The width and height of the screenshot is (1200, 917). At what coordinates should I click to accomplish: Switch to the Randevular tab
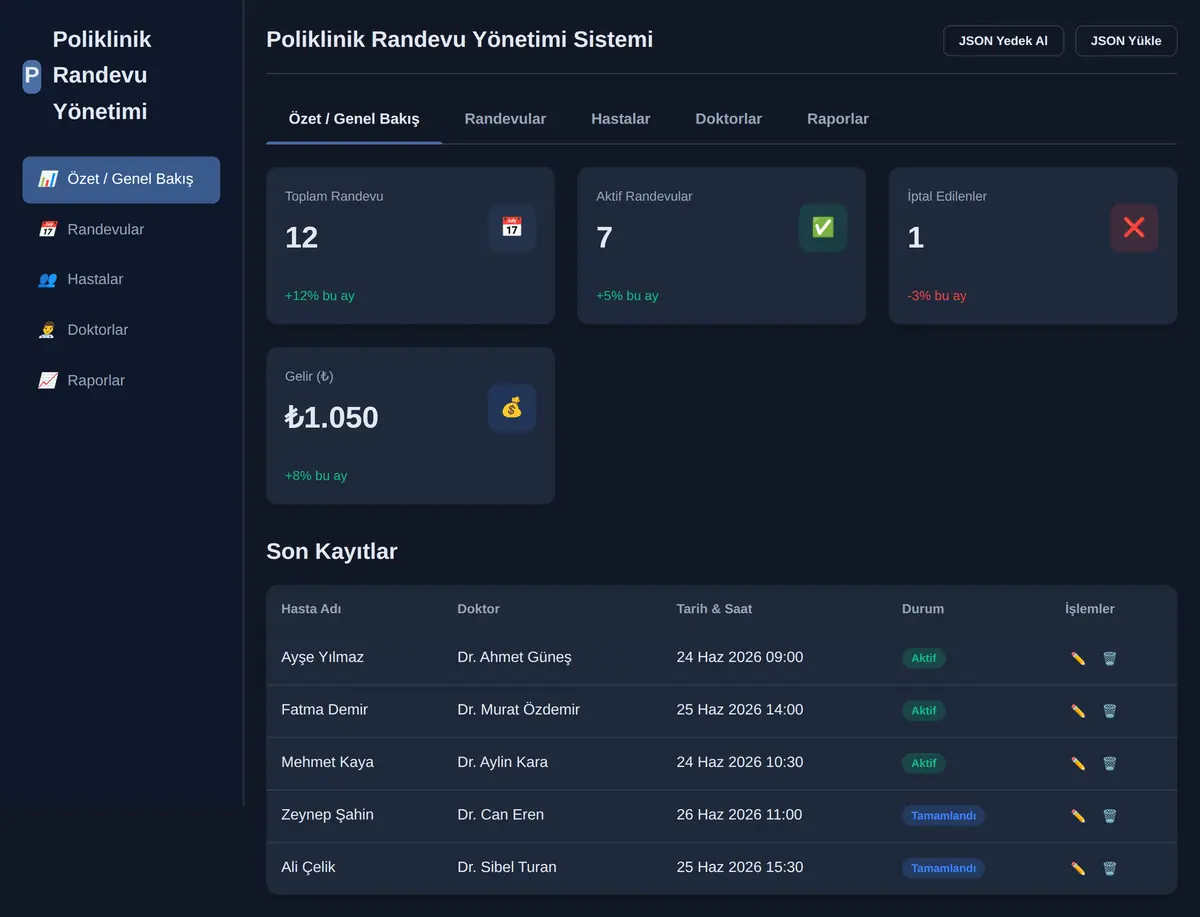(505, 119)
